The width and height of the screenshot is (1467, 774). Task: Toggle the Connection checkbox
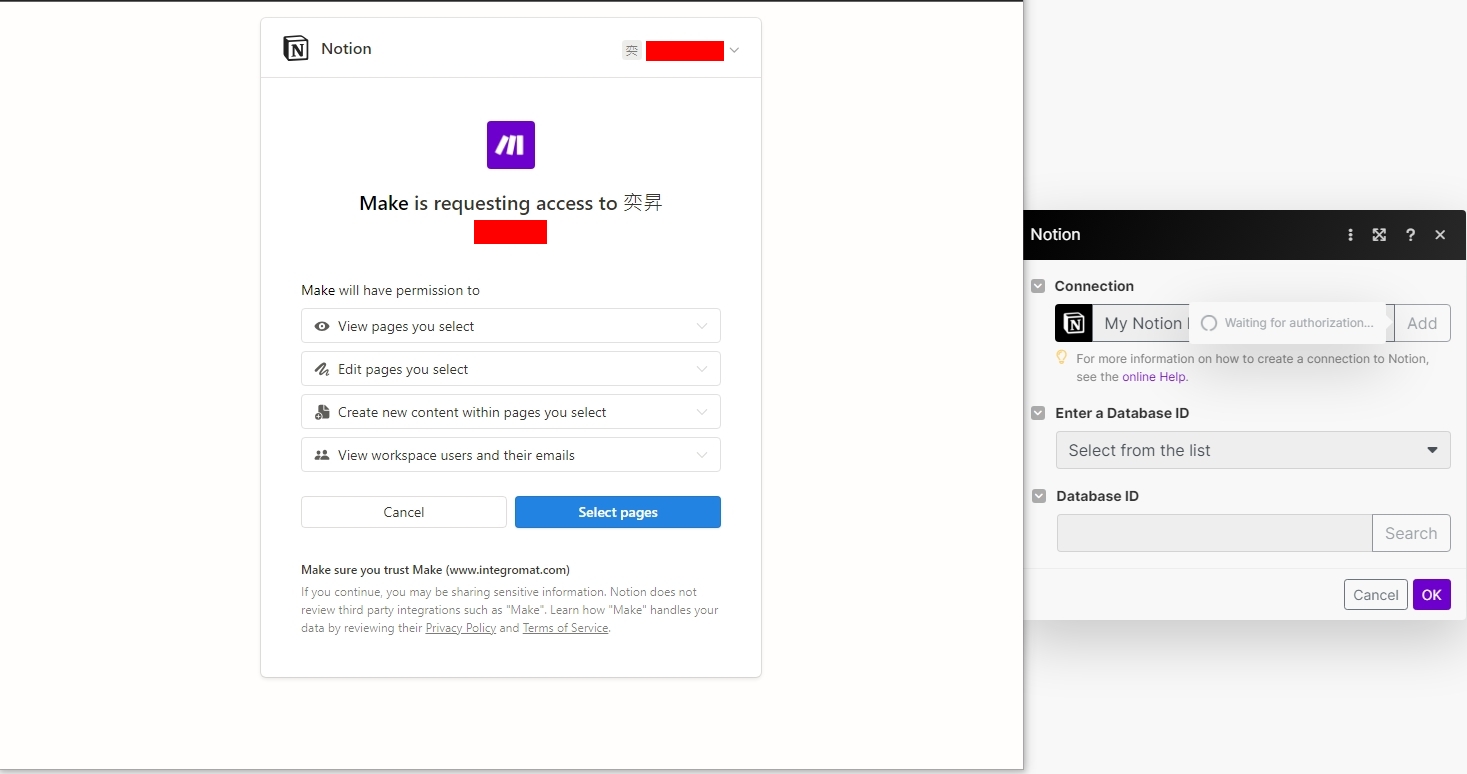click(1038, 286)
